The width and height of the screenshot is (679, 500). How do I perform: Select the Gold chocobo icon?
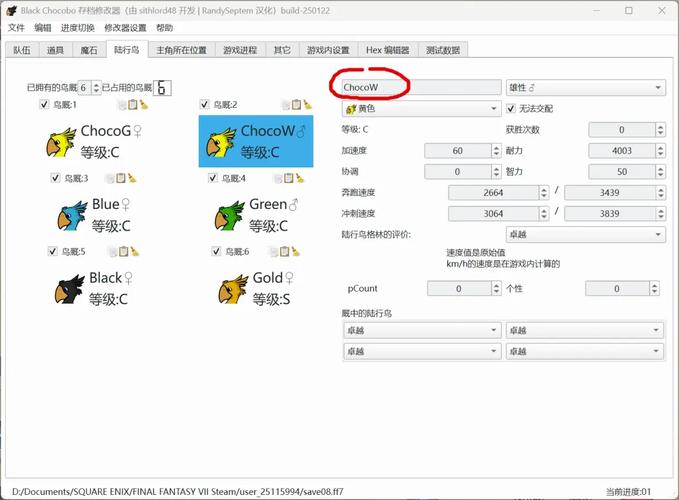pyautogui.click(x=233, y=289)
